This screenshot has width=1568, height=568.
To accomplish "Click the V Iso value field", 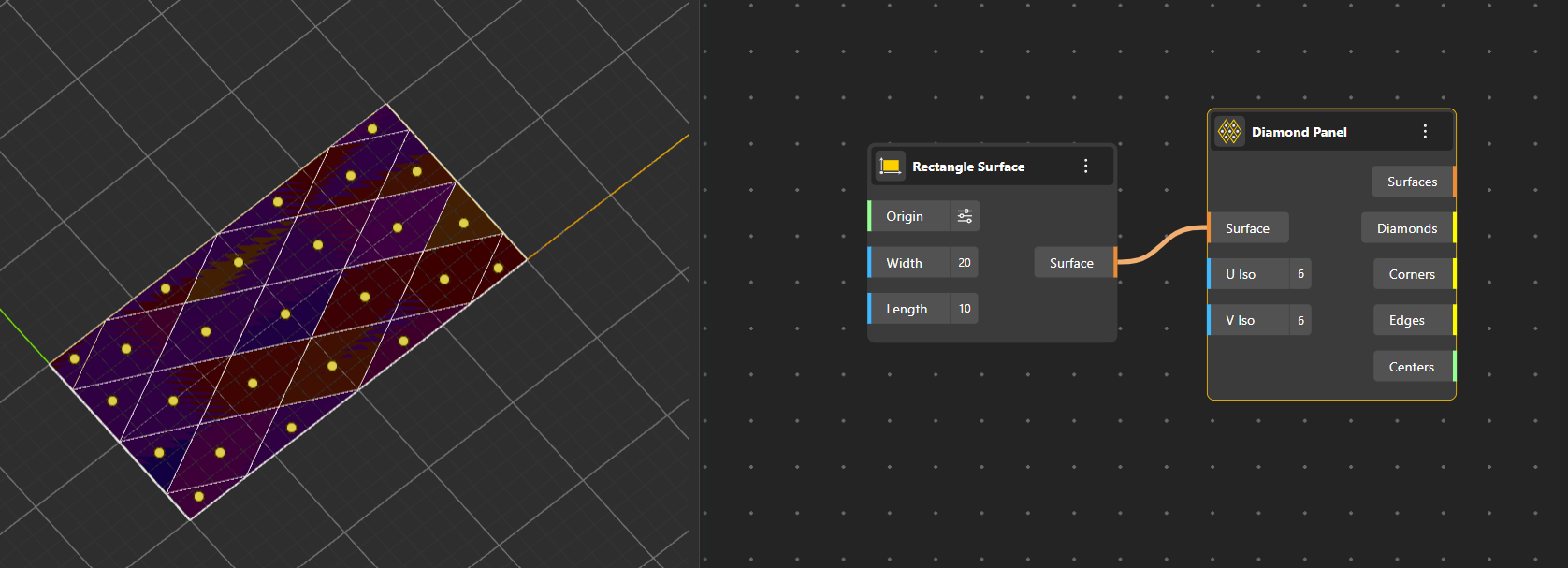I will [1299, 320].
